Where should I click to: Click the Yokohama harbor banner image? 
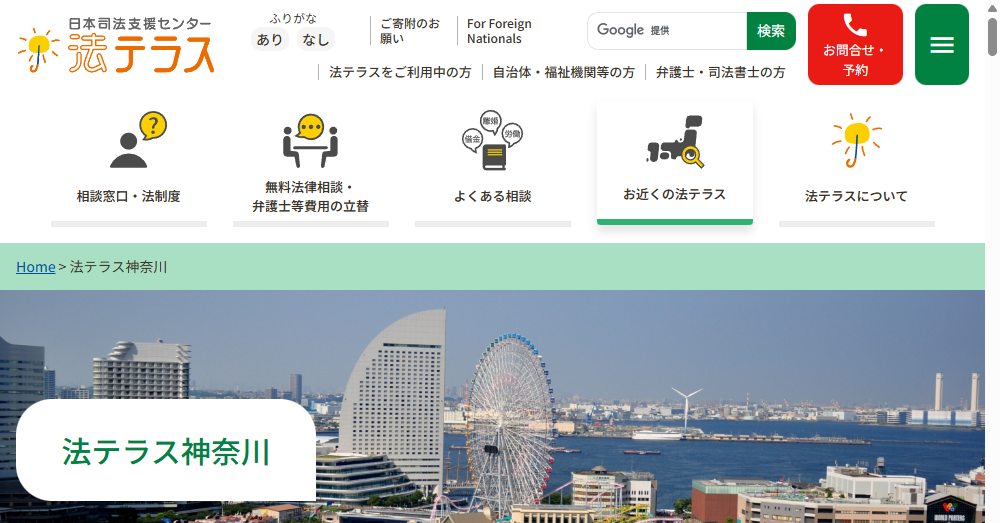(x=650, y=400)
